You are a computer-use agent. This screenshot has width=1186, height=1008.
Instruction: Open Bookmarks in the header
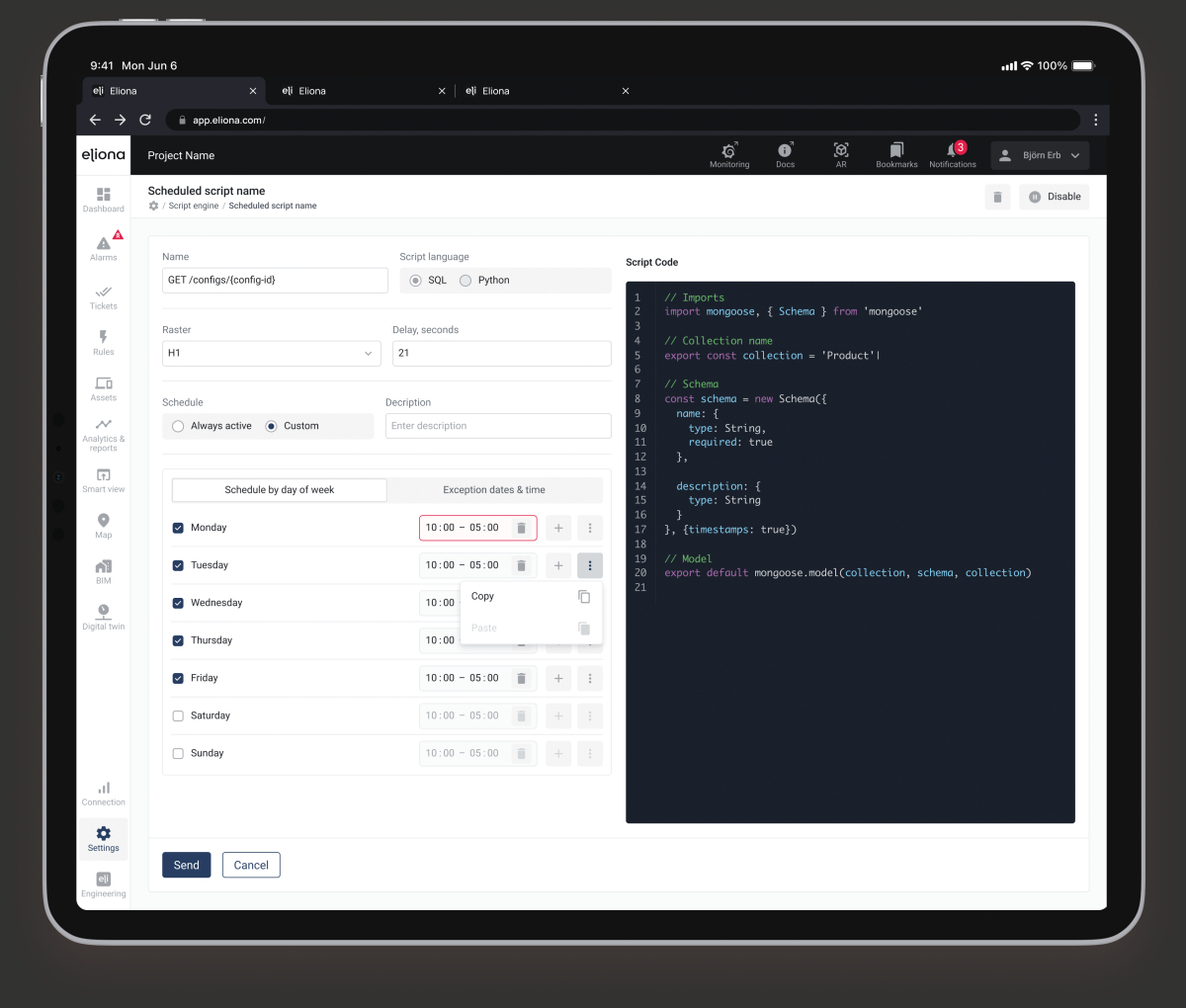(896, 154)
